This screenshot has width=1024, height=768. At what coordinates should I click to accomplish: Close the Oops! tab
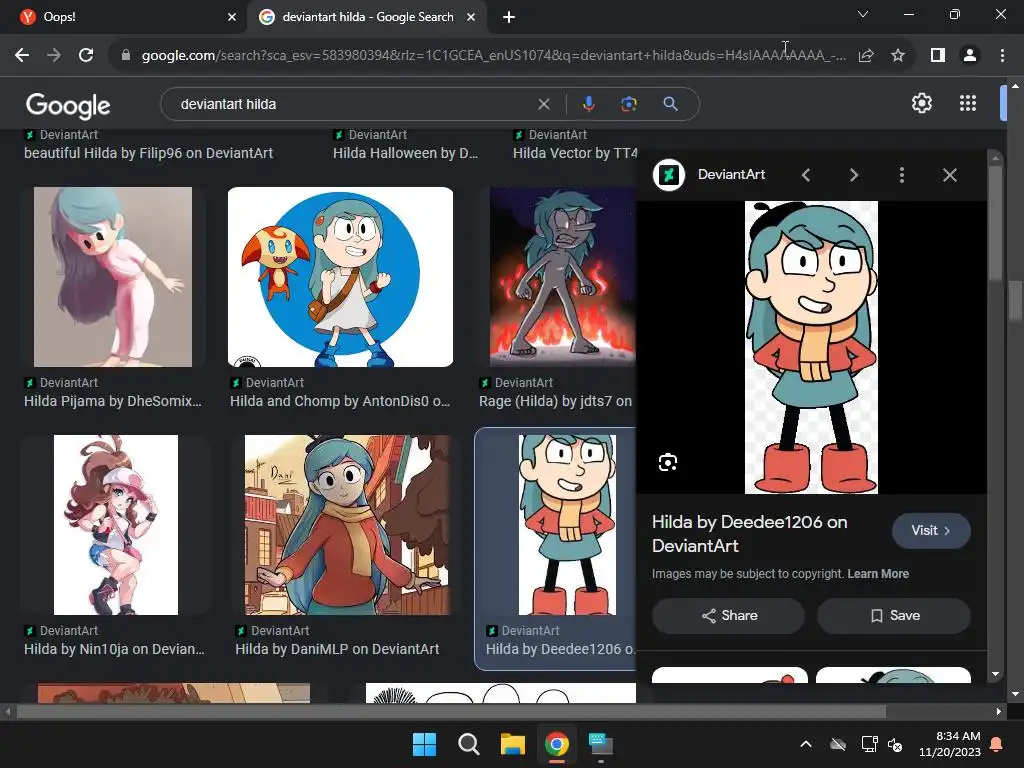point(232,17)
